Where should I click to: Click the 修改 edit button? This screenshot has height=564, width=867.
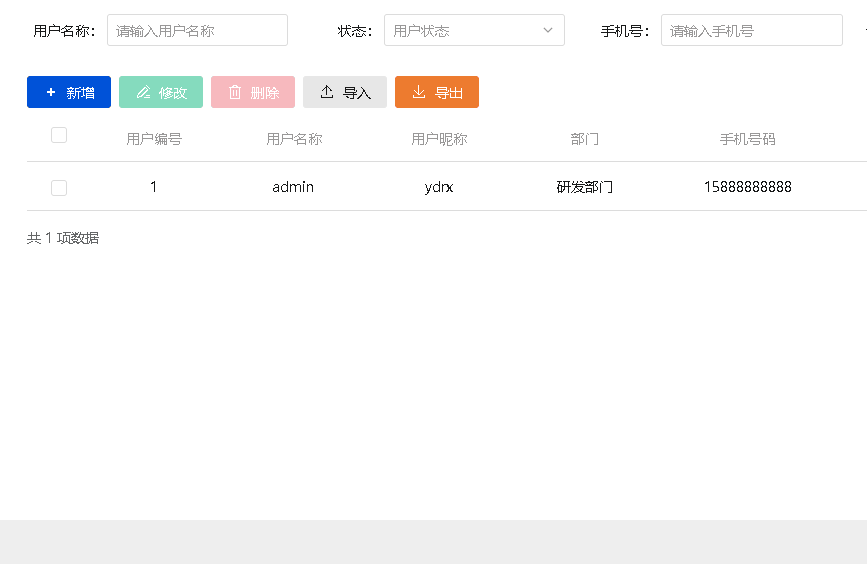(x=161, y=92)
